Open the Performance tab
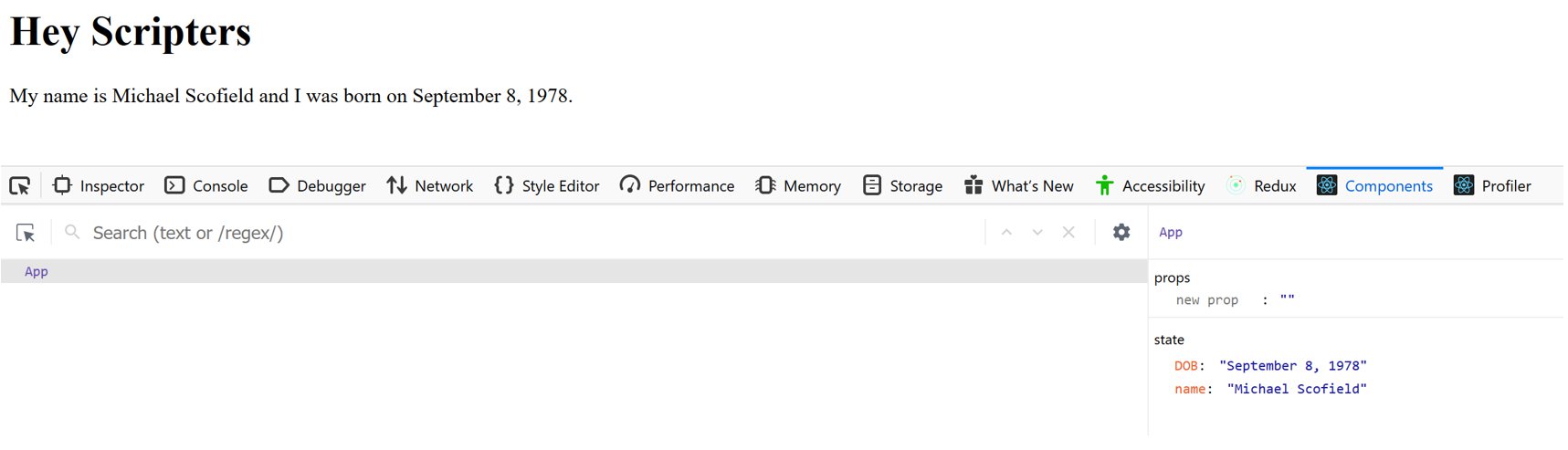Screen dimensions: 1568x450 [x=677, y=186]
